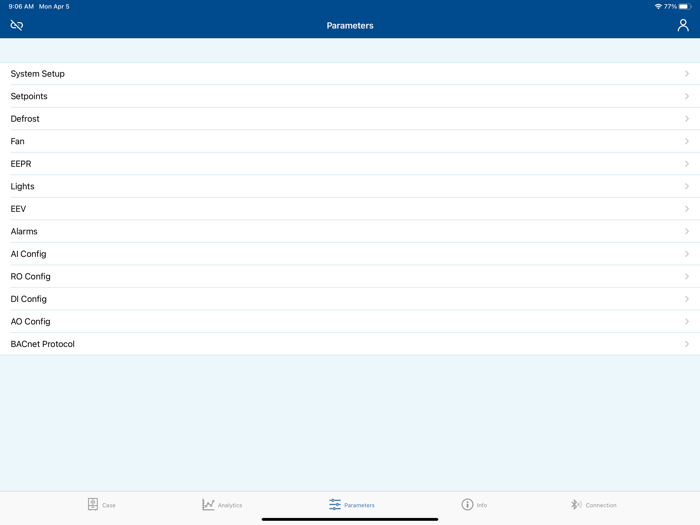Tap the Analytics chart icon
The width and height of the screenshot is (700, 525).
pyautogui.click(x=208, y=504)
